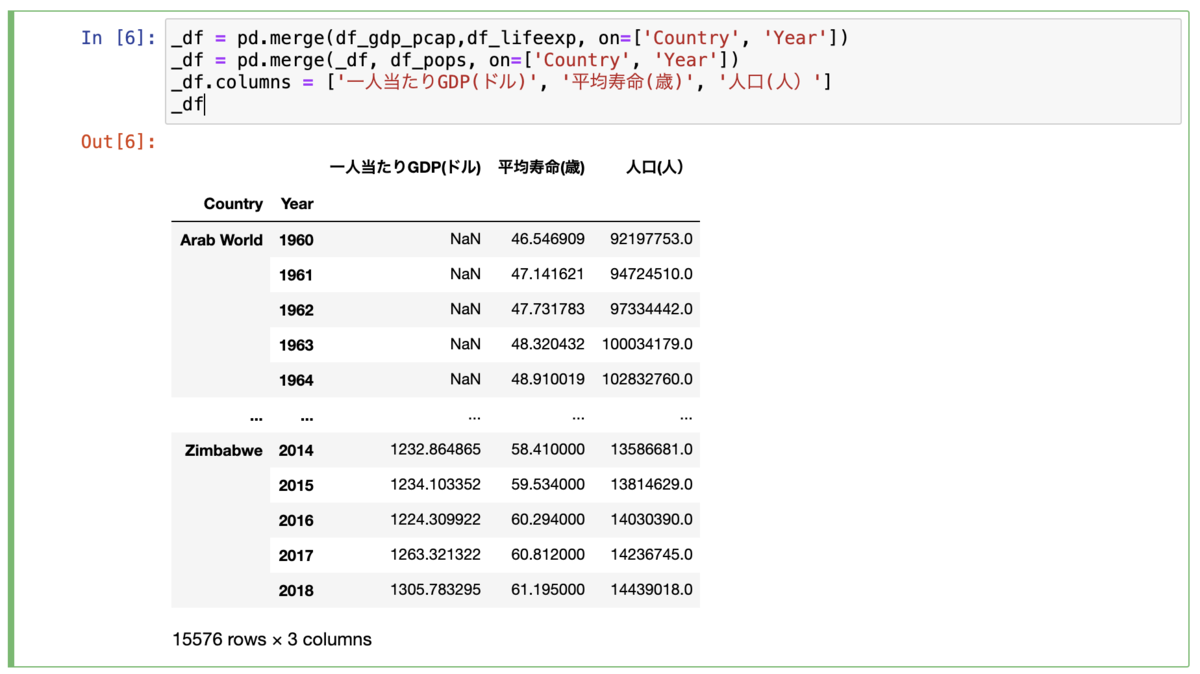Click year 1964 row index

tap(296, 380)
